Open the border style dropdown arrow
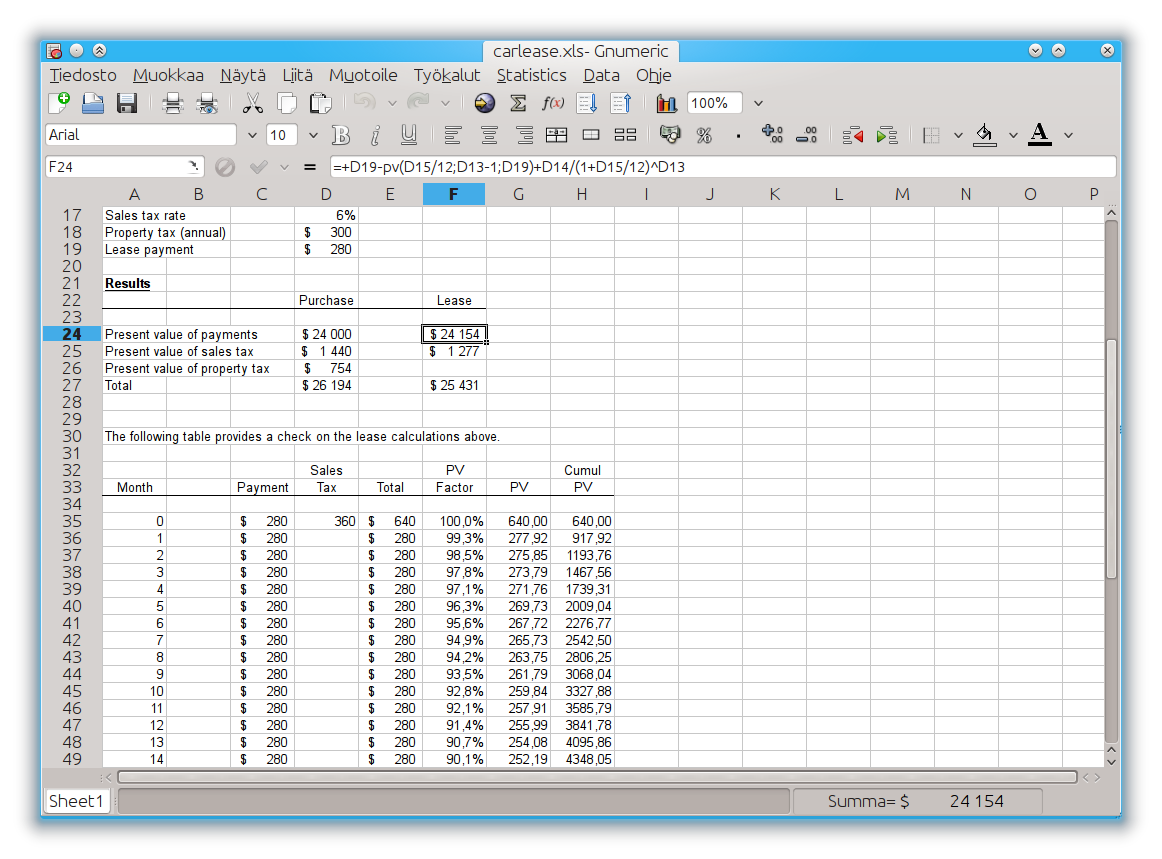The image size is (1162, 859). tap(958, 136)
